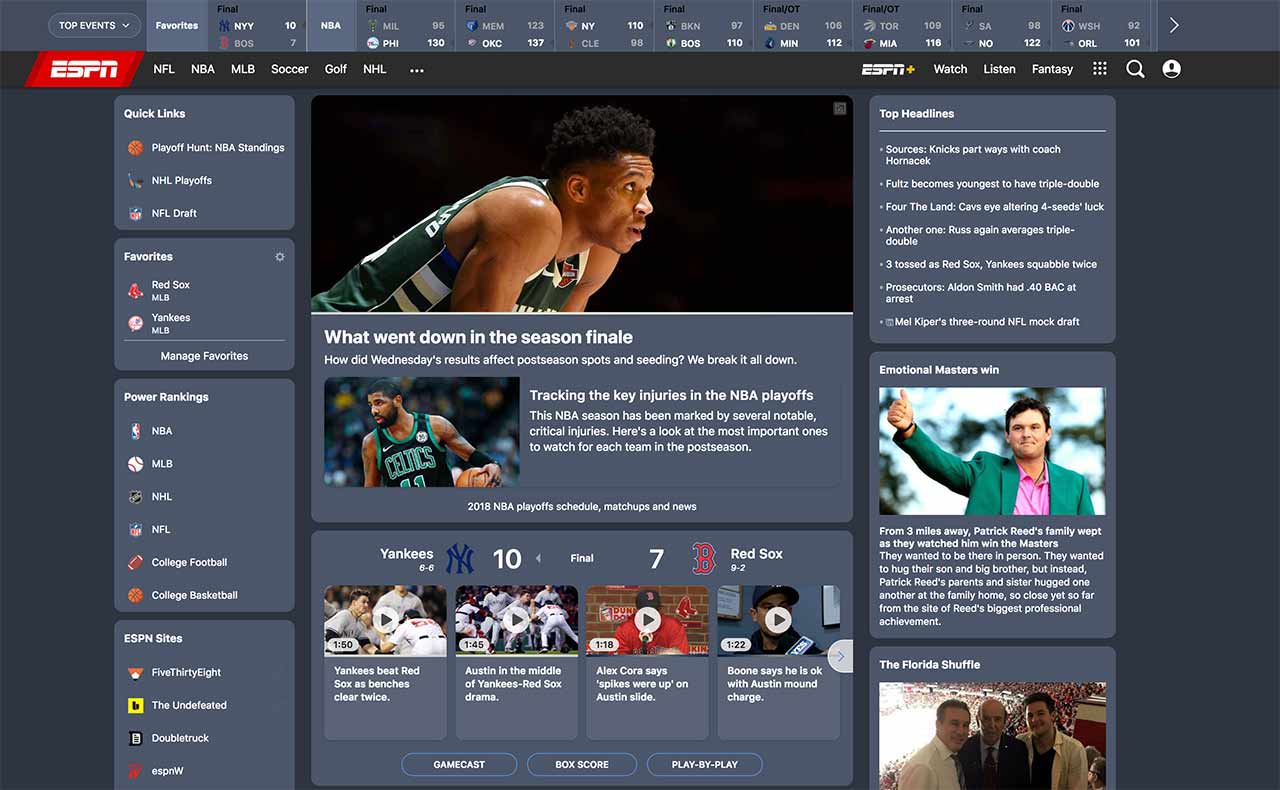Click the Doubletruck icon
The height and width of the screenshot is (790, 1280).
[x=135, y=739]
